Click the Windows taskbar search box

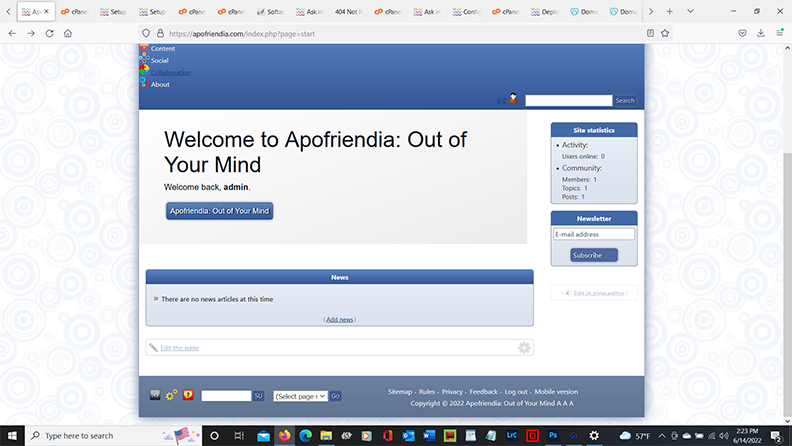tap(114, 435)
